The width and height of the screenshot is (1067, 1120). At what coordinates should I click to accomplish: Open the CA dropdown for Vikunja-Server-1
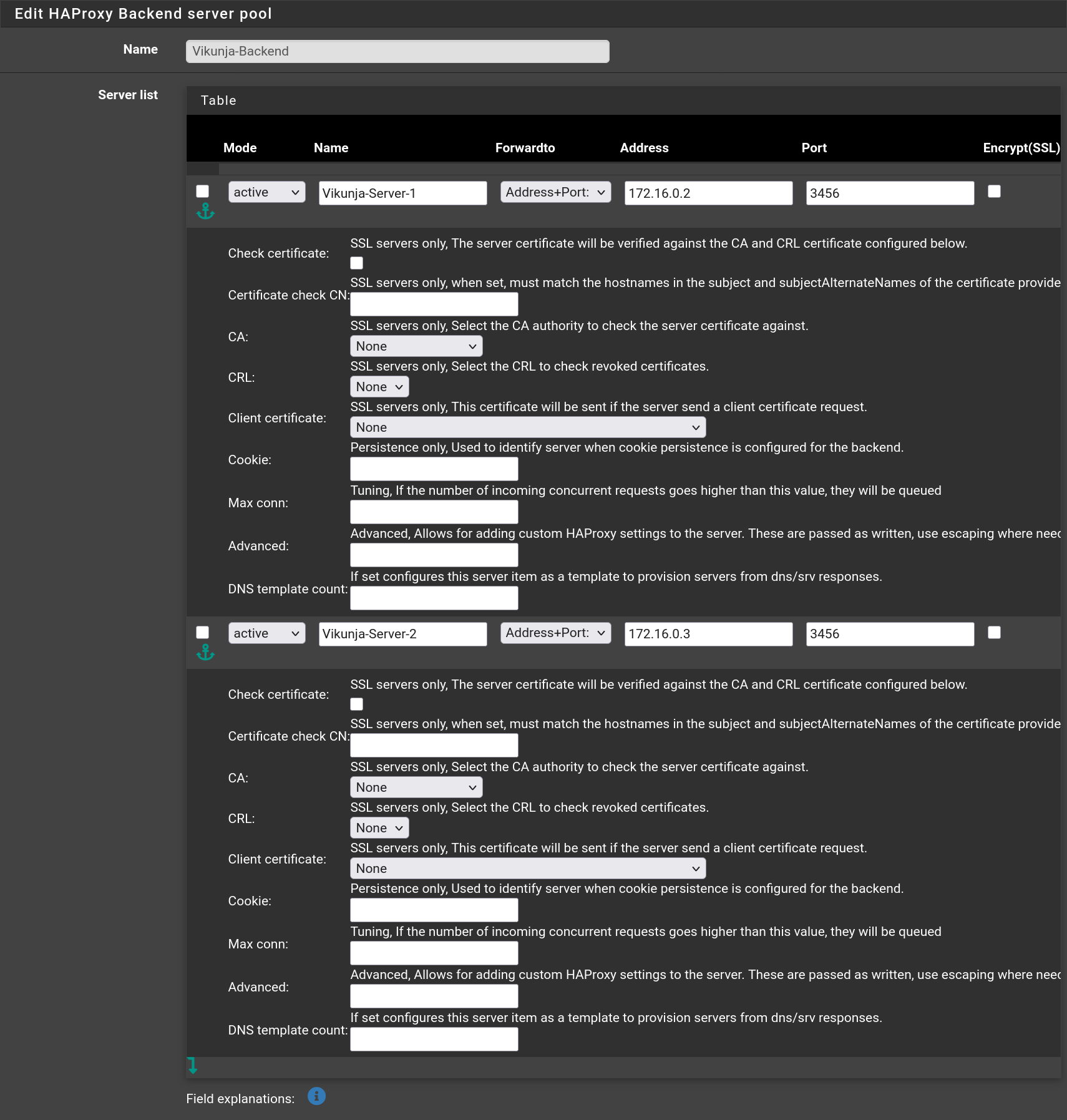pyautogui.click(x=416, y=346)
